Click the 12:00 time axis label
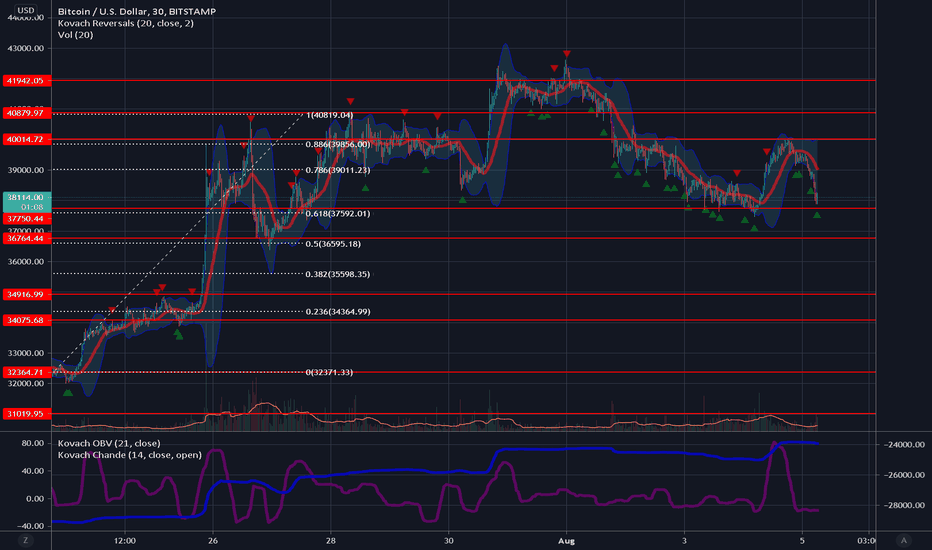The width and height of the screenshot is (932, 550). (x=125, y=540)
